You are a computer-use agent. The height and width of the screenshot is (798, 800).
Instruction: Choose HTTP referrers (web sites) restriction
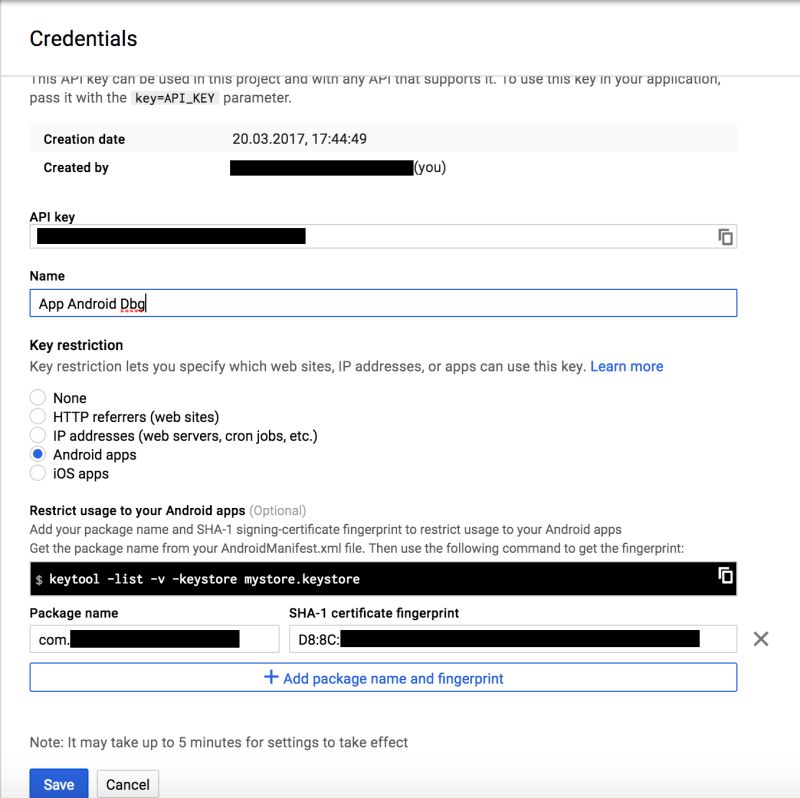click(x=38, y=416)
